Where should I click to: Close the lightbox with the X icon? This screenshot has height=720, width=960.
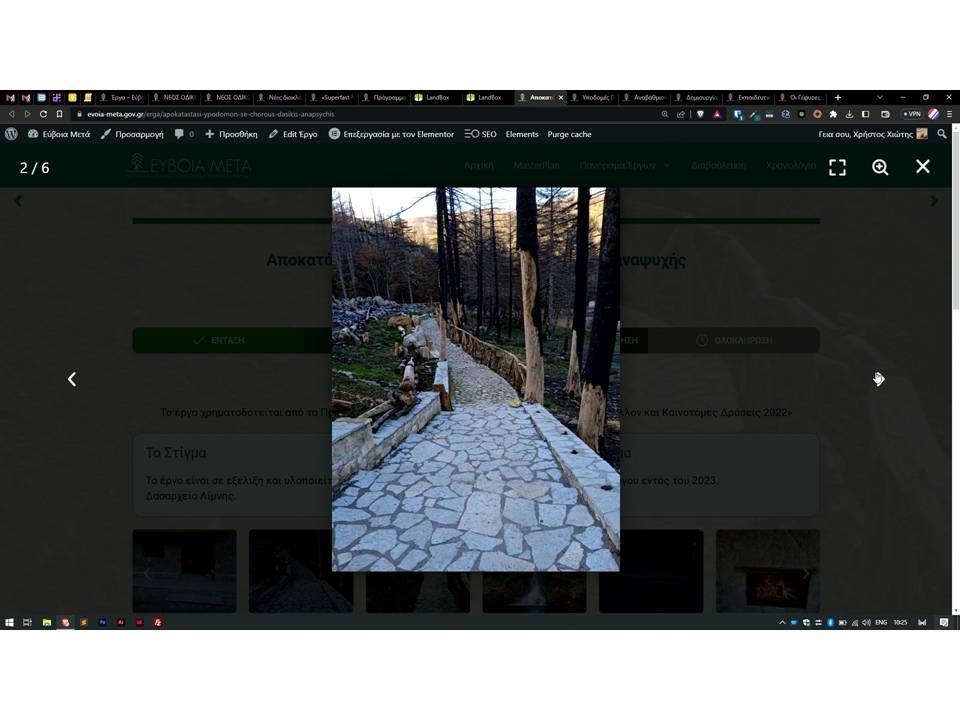[x=923, y=167]
